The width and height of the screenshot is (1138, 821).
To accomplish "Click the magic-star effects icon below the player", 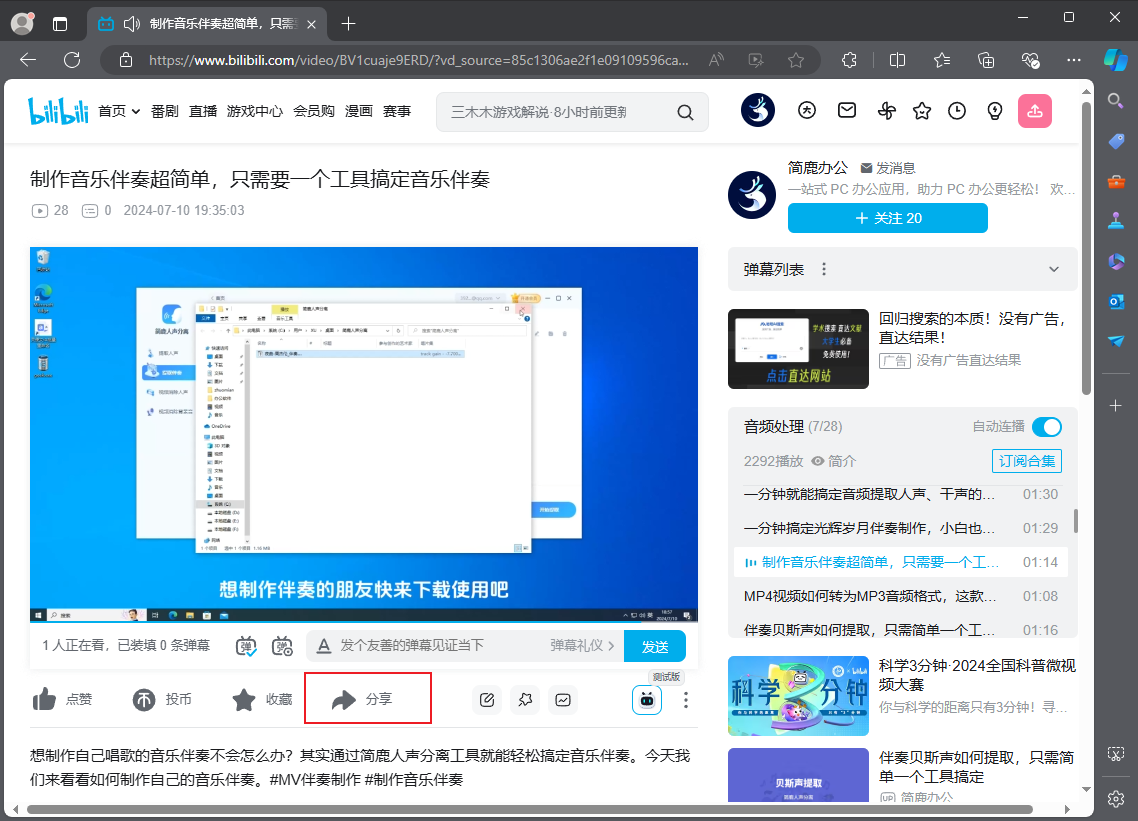I will point(525,699).
